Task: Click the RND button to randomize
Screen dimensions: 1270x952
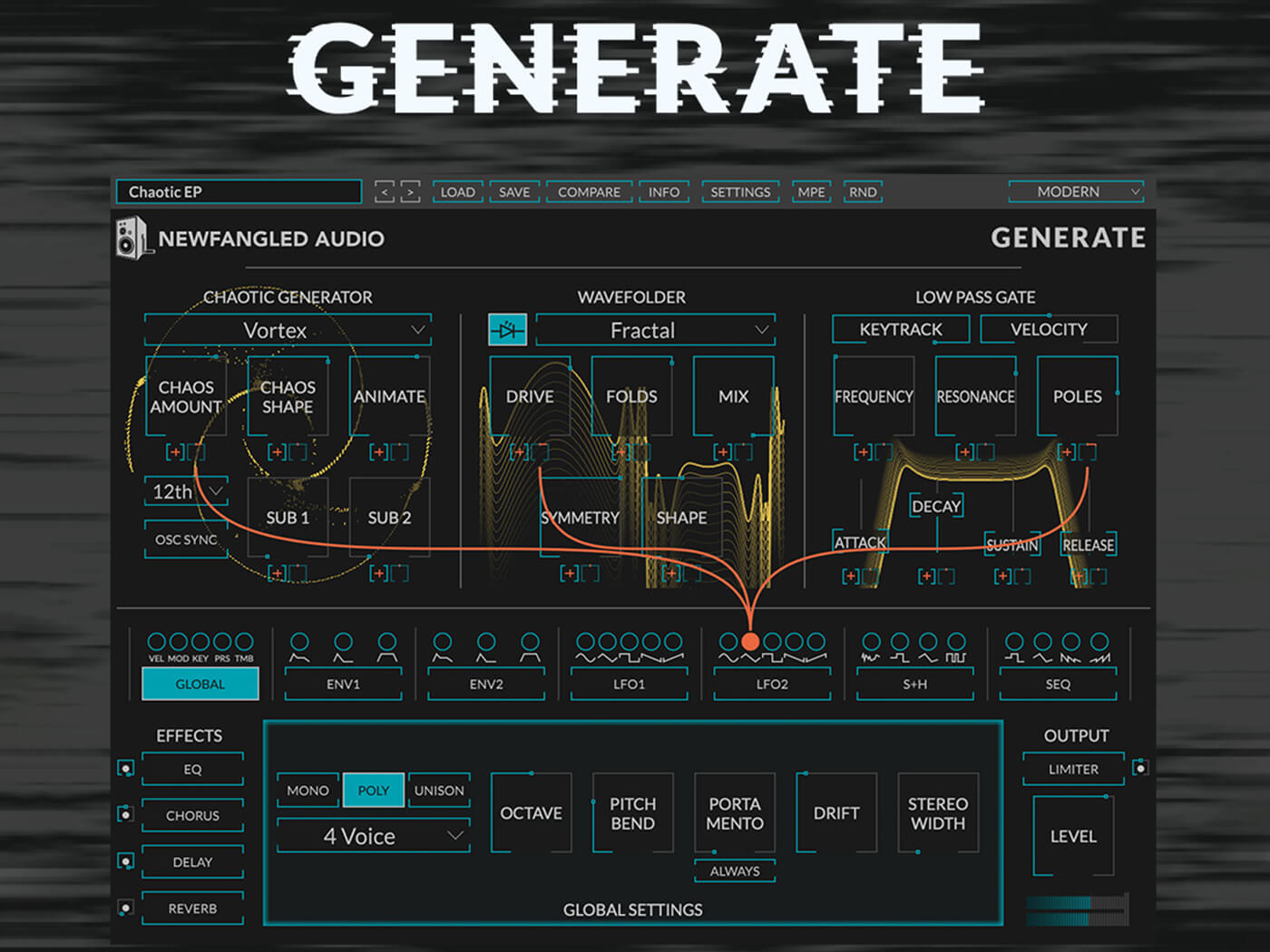Action: [x=862, y=191]
